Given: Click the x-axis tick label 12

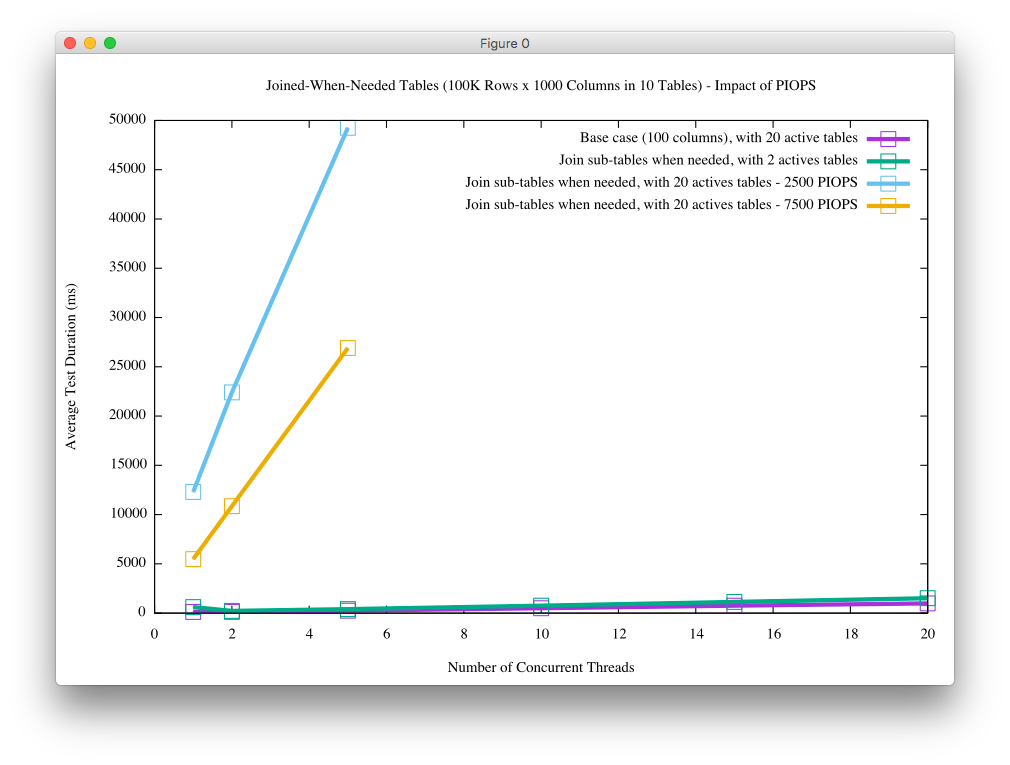Looking at the screenshot, I should pos(619,634).
